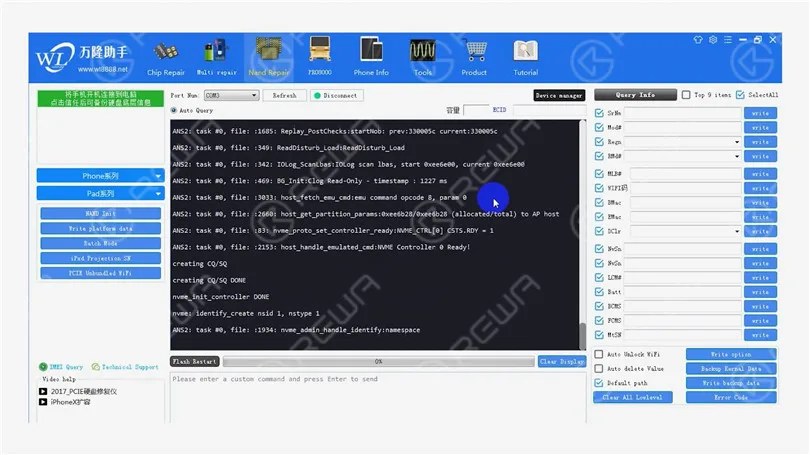Select PCIE Unbundled WiFi entry

click(x=101, y=273)
